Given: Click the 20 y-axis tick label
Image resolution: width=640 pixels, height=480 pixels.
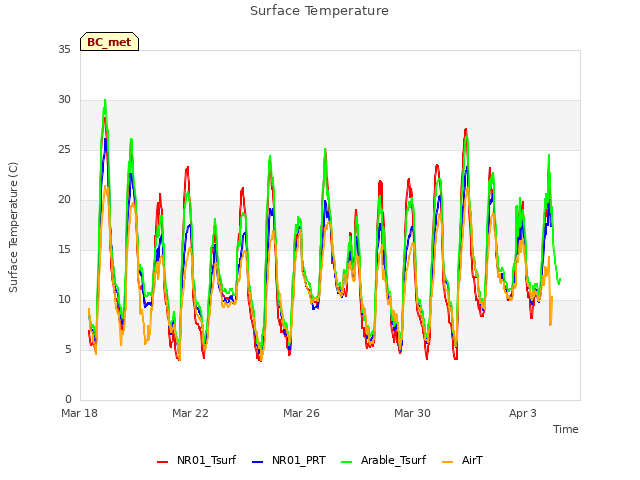Looking at the screenshot, I should click(64, 200).
